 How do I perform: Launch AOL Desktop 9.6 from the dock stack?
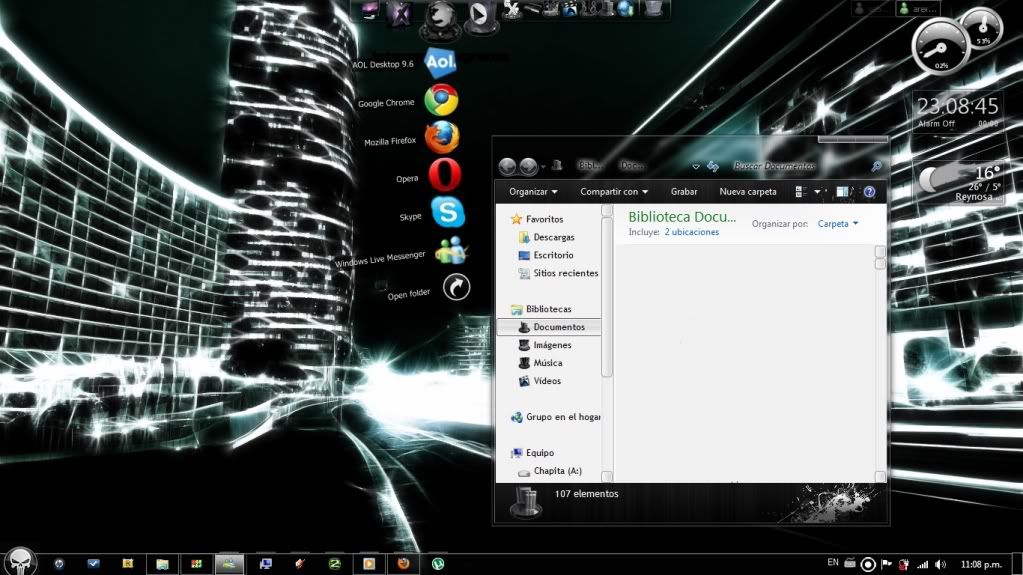(x=440, y=63)
